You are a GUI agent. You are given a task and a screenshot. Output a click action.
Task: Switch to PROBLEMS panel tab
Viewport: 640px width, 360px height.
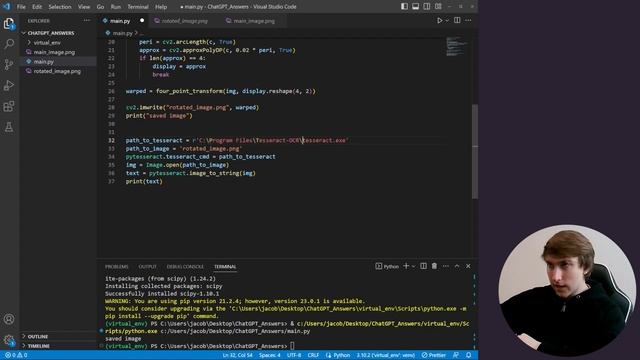click(x=117, y=267)
